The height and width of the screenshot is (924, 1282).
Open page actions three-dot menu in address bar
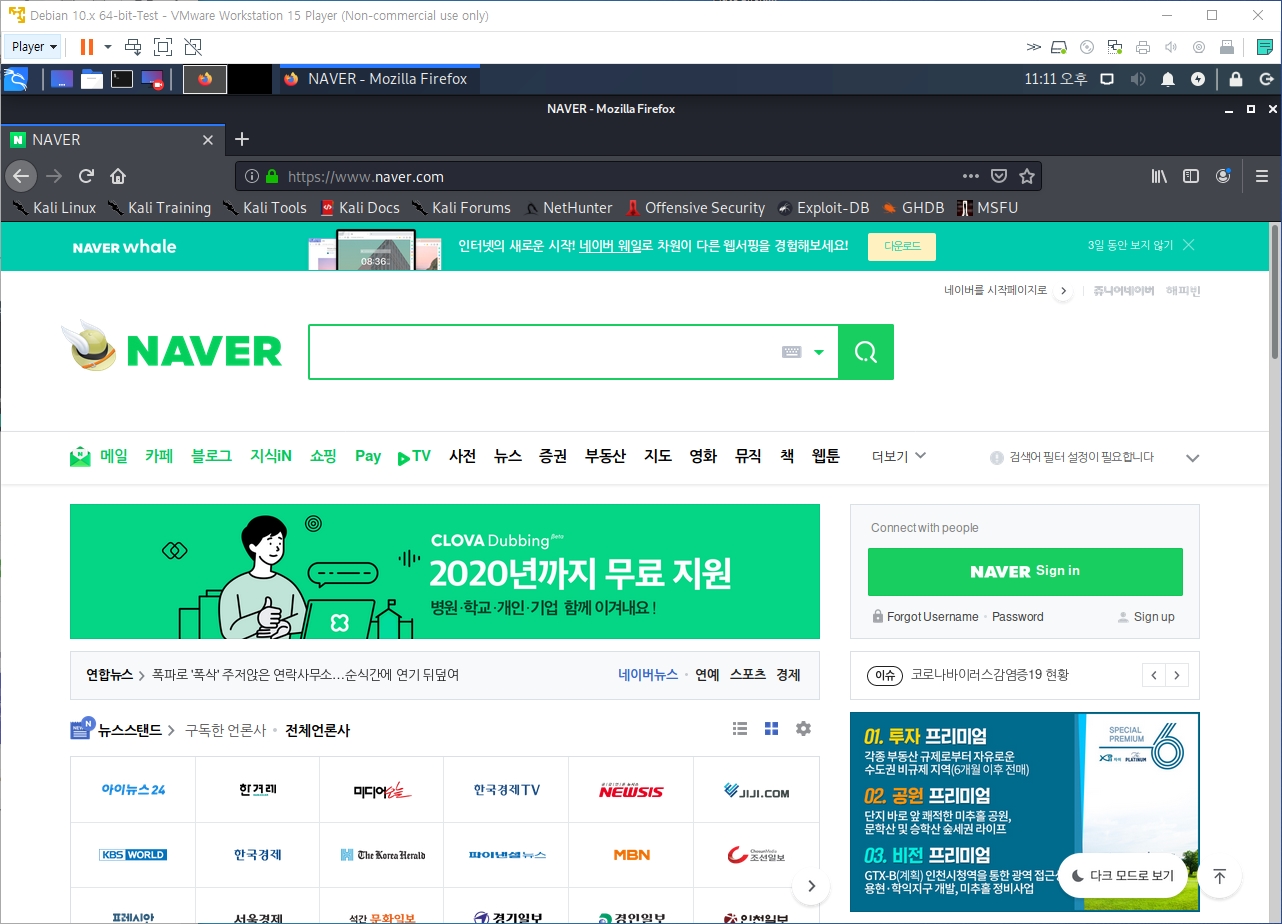click(970, 176)
